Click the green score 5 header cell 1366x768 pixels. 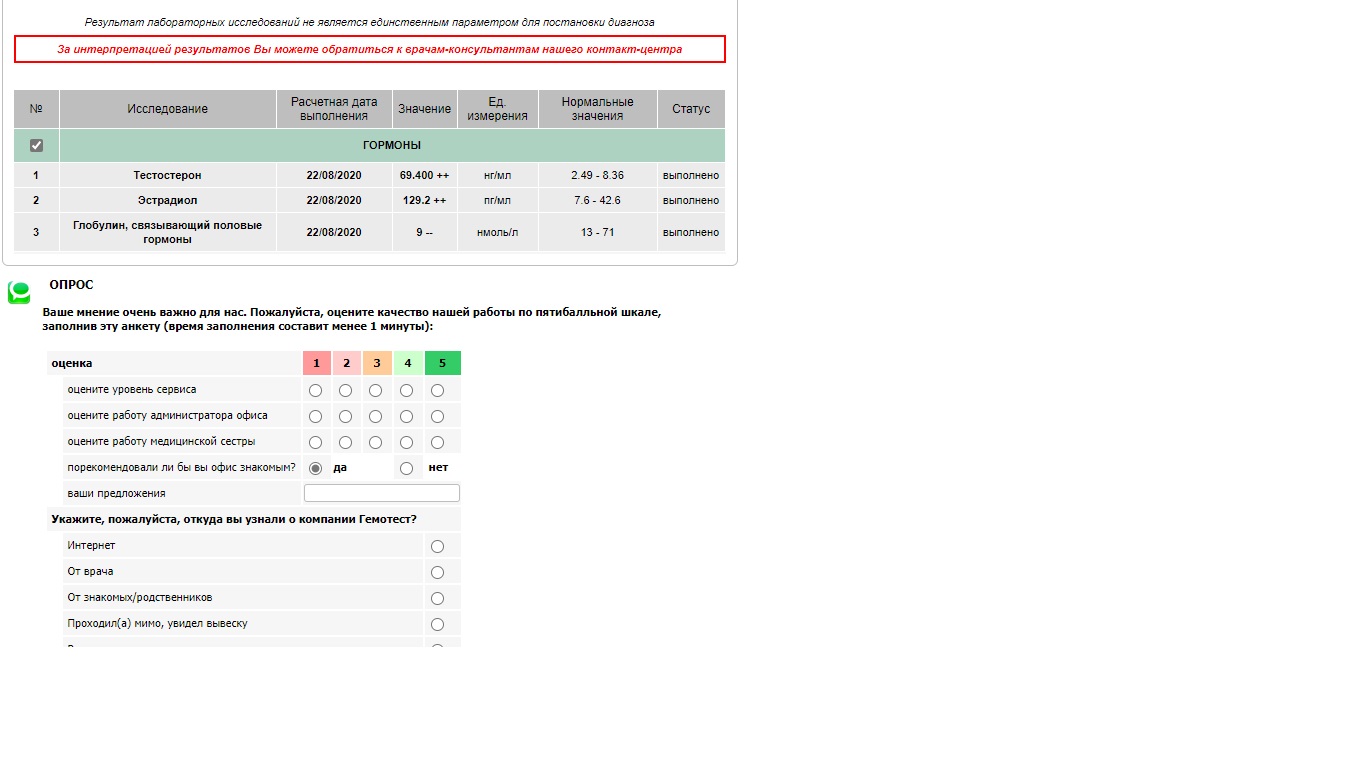point(442,363)
